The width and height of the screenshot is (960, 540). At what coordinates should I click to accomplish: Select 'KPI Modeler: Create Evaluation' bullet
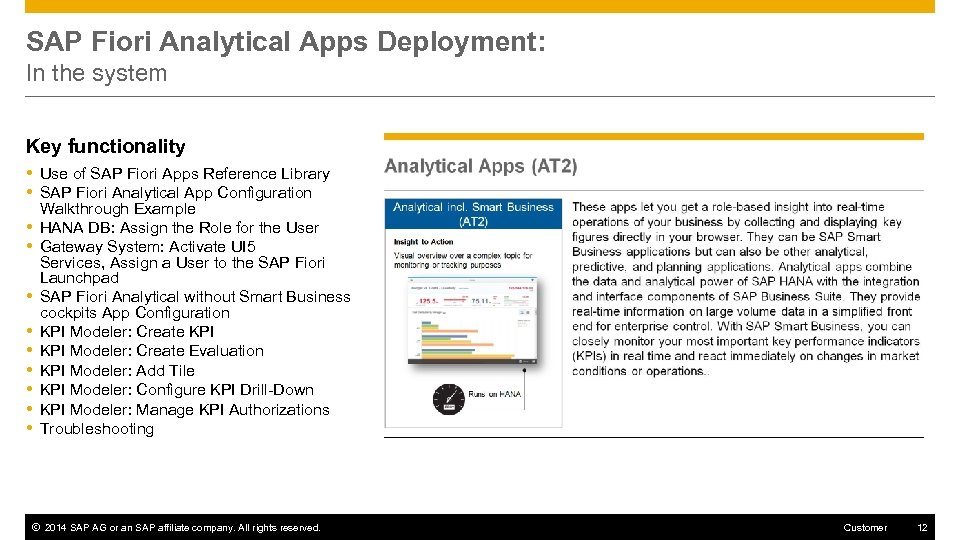(152, 351)
